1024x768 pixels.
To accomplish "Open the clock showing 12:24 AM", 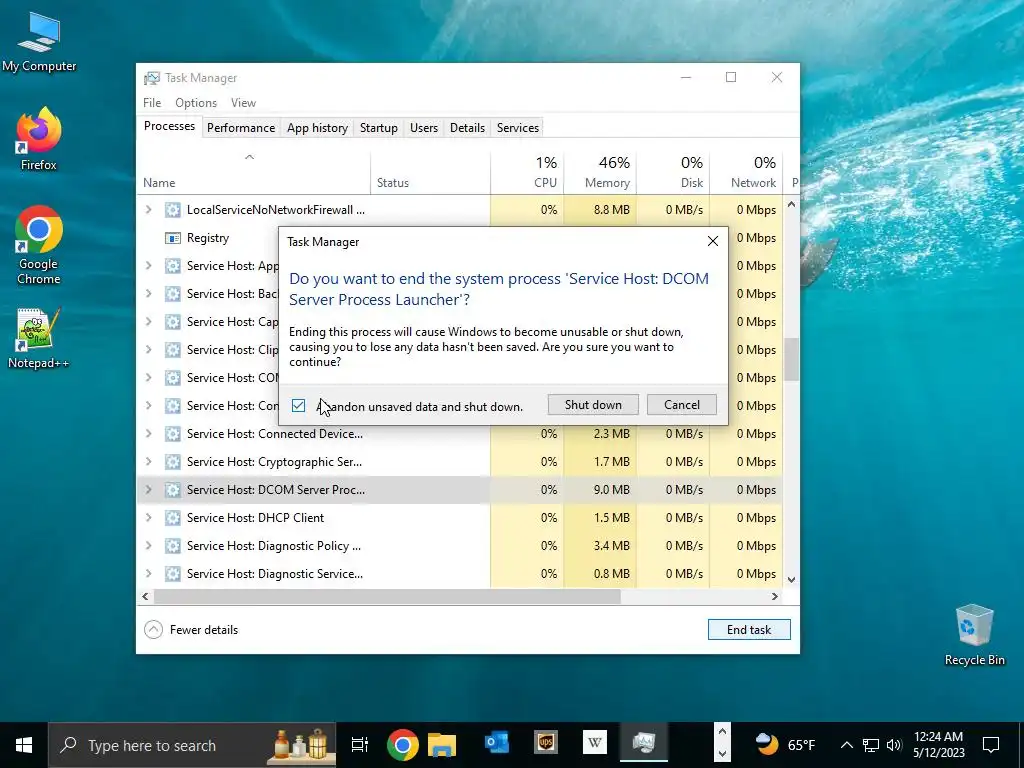I will (938, 744).
